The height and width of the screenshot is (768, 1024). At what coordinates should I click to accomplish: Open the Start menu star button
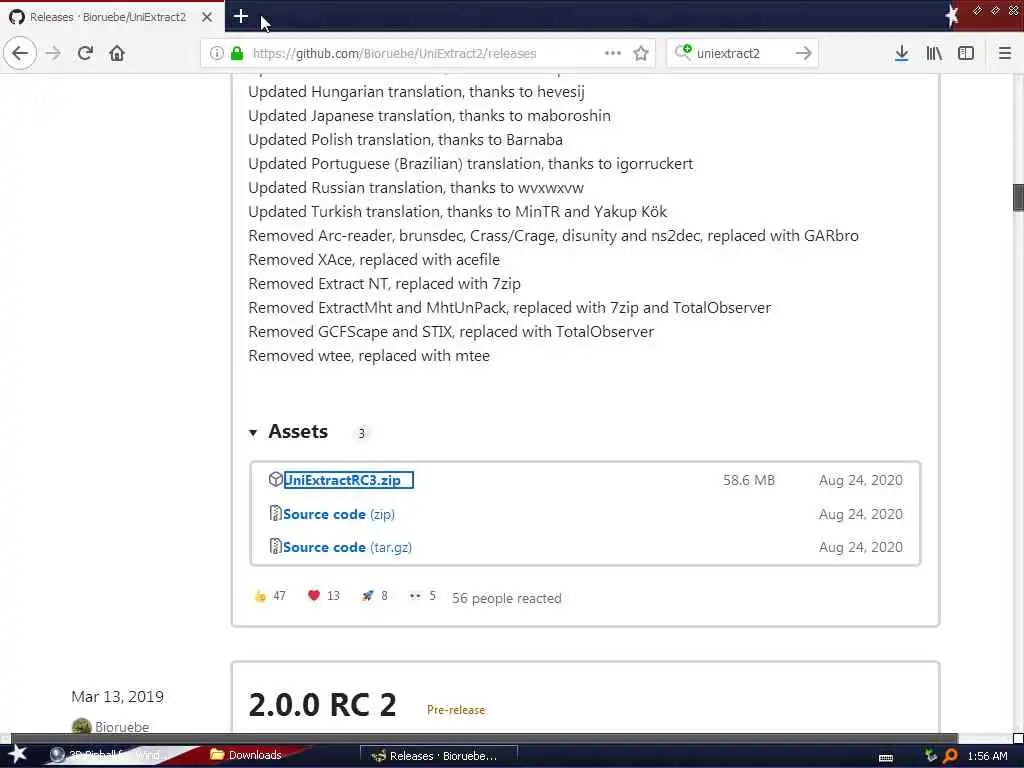17,754
